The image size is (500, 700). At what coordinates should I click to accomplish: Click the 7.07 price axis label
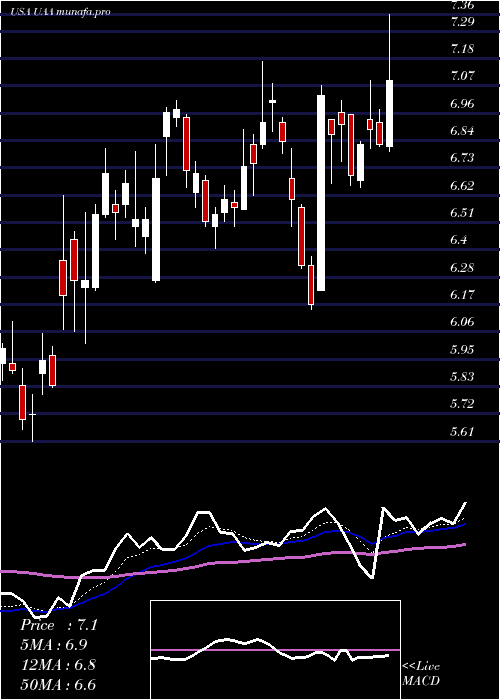[462, 76]
